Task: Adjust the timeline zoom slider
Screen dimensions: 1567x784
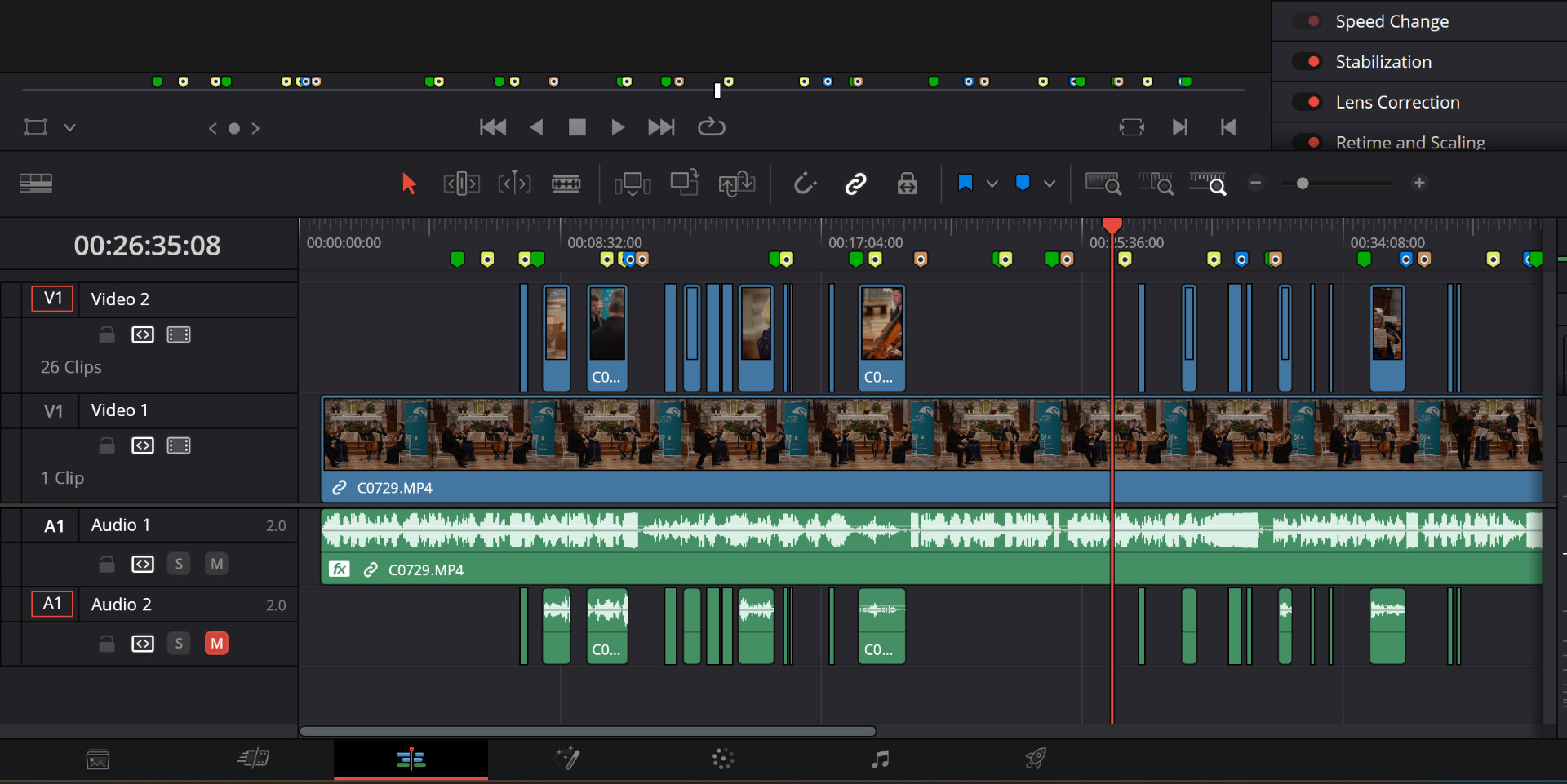Action: pos(1303,183)
